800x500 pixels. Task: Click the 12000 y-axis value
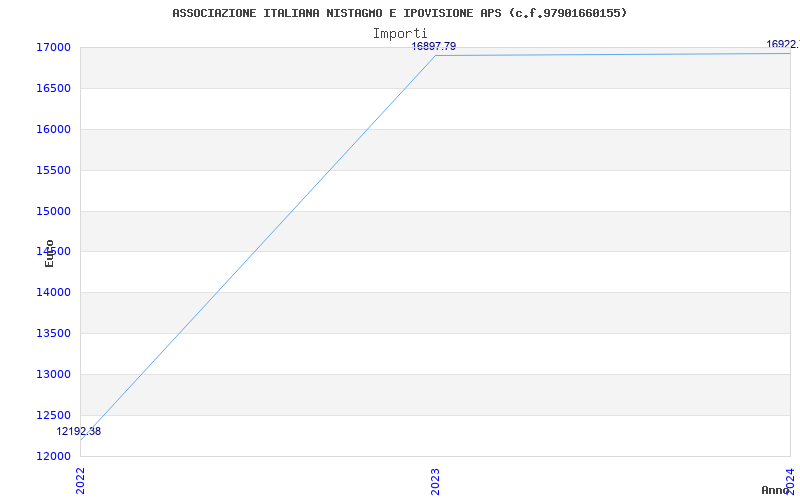coord(53,456)
